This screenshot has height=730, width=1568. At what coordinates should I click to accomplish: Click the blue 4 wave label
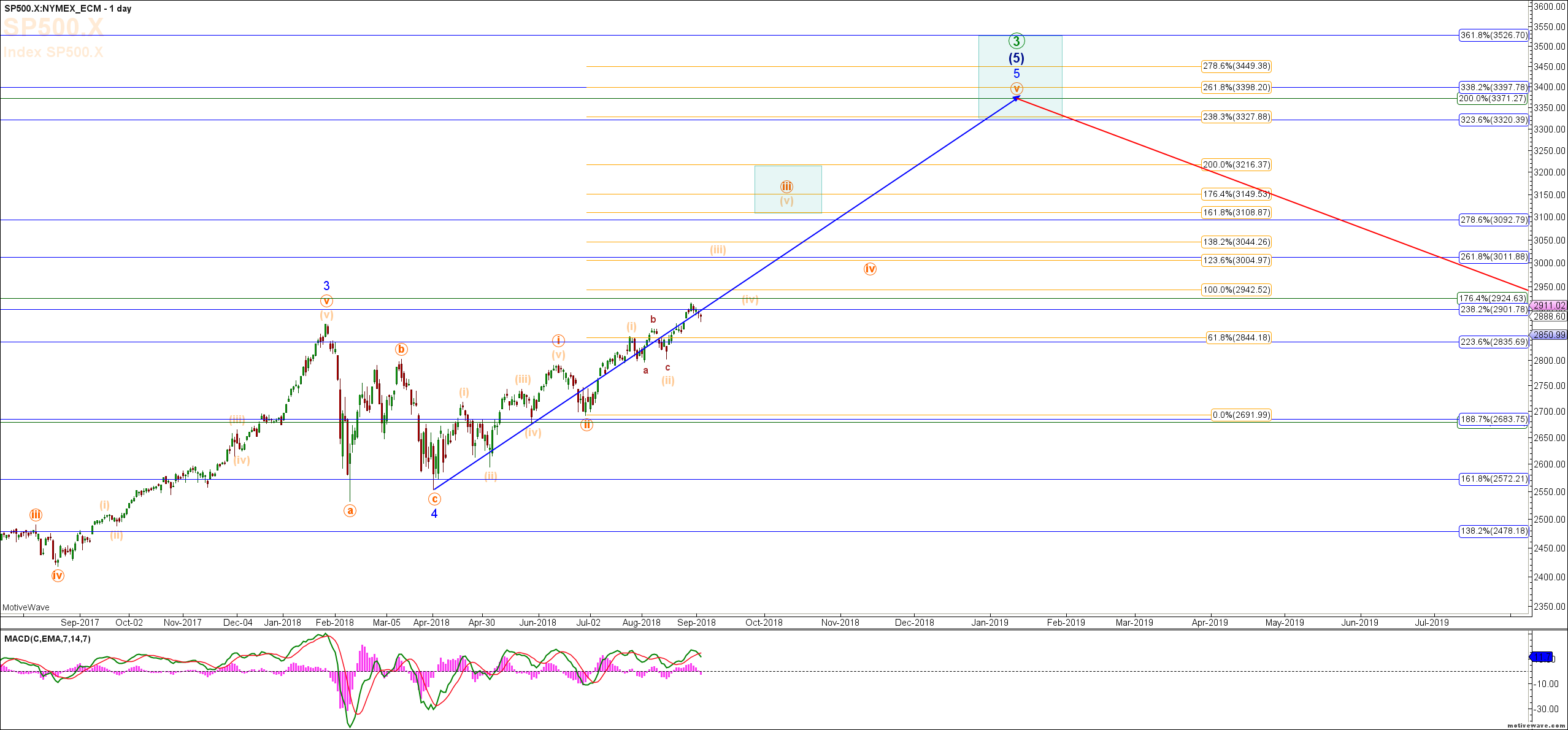click(x=434, y=514)
